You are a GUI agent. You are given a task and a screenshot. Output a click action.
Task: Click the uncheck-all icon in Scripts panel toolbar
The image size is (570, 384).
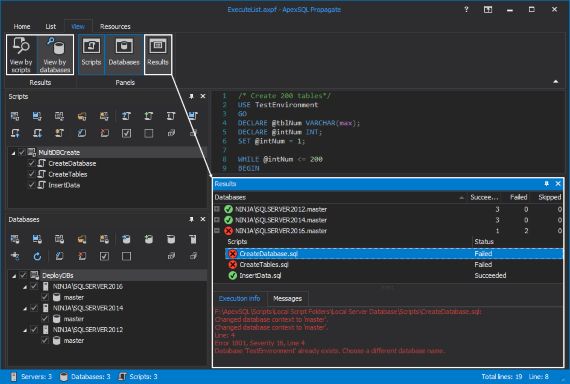click(149, 133)
